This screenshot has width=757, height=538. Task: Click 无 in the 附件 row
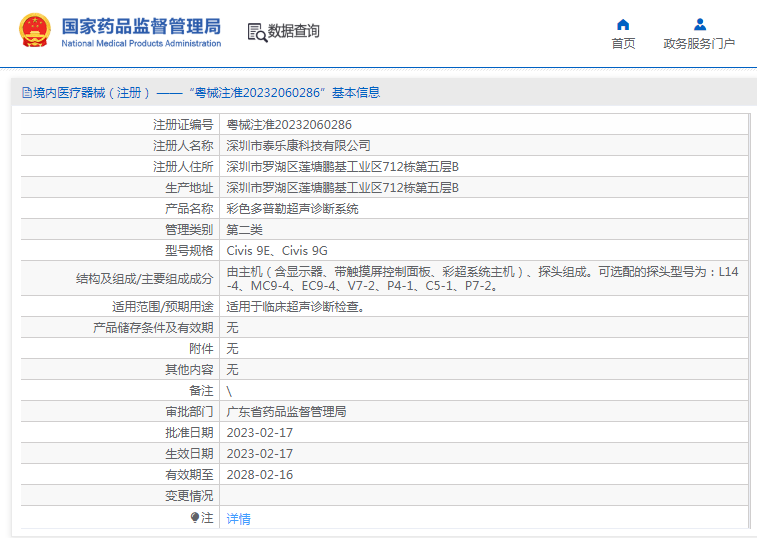232,349
